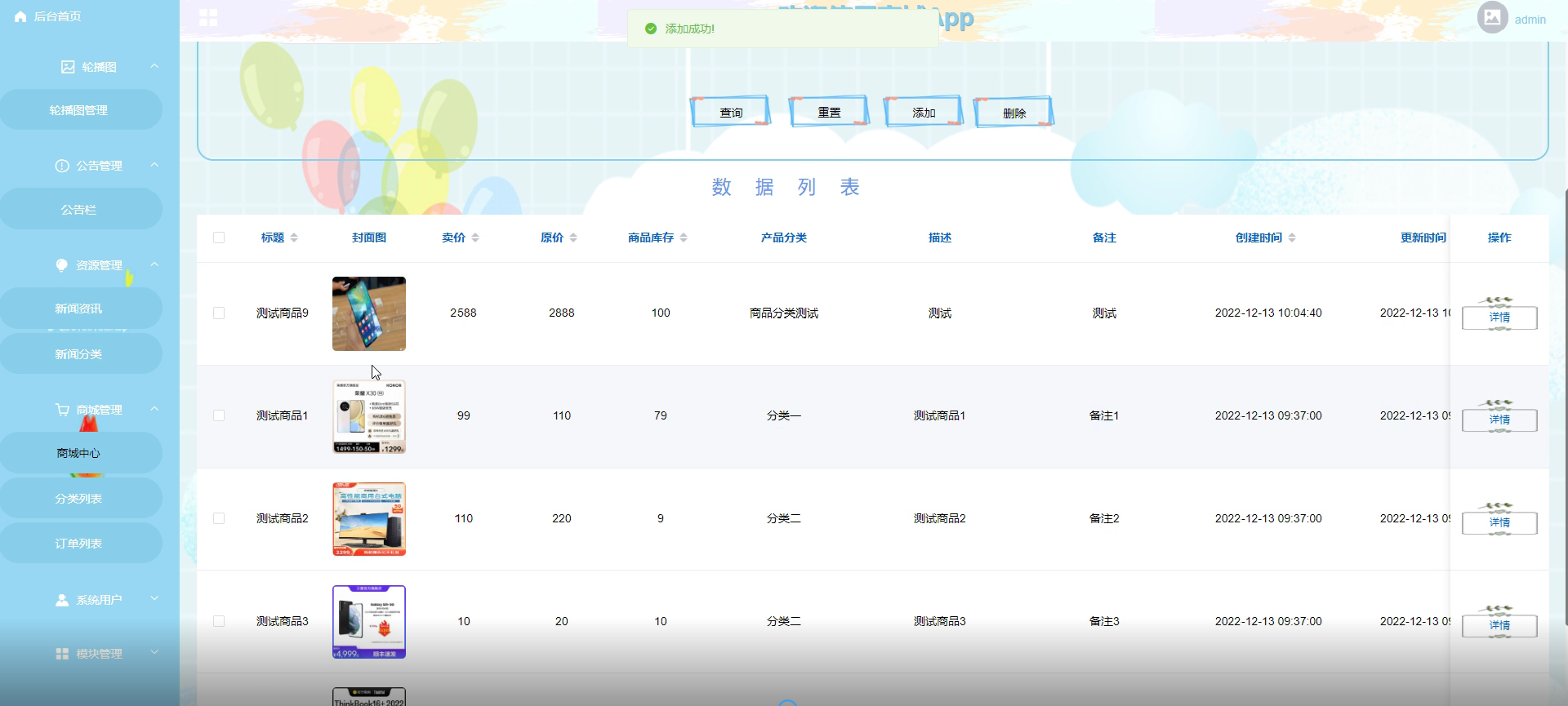Sort by 标题 column arrows
The image size is (1568, 706).
(294, 238)
